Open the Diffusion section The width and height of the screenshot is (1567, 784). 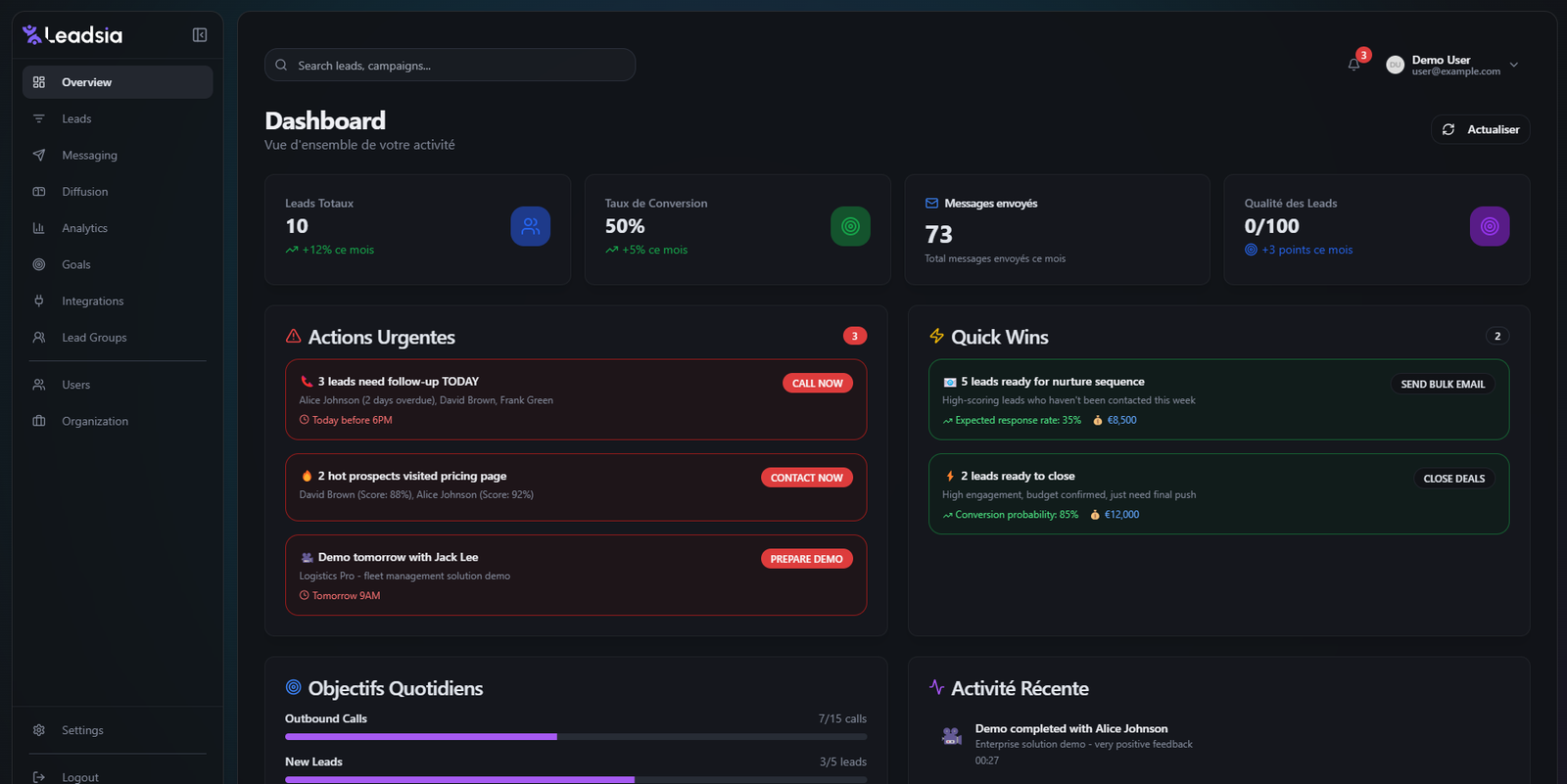click(x=118, y=192)
